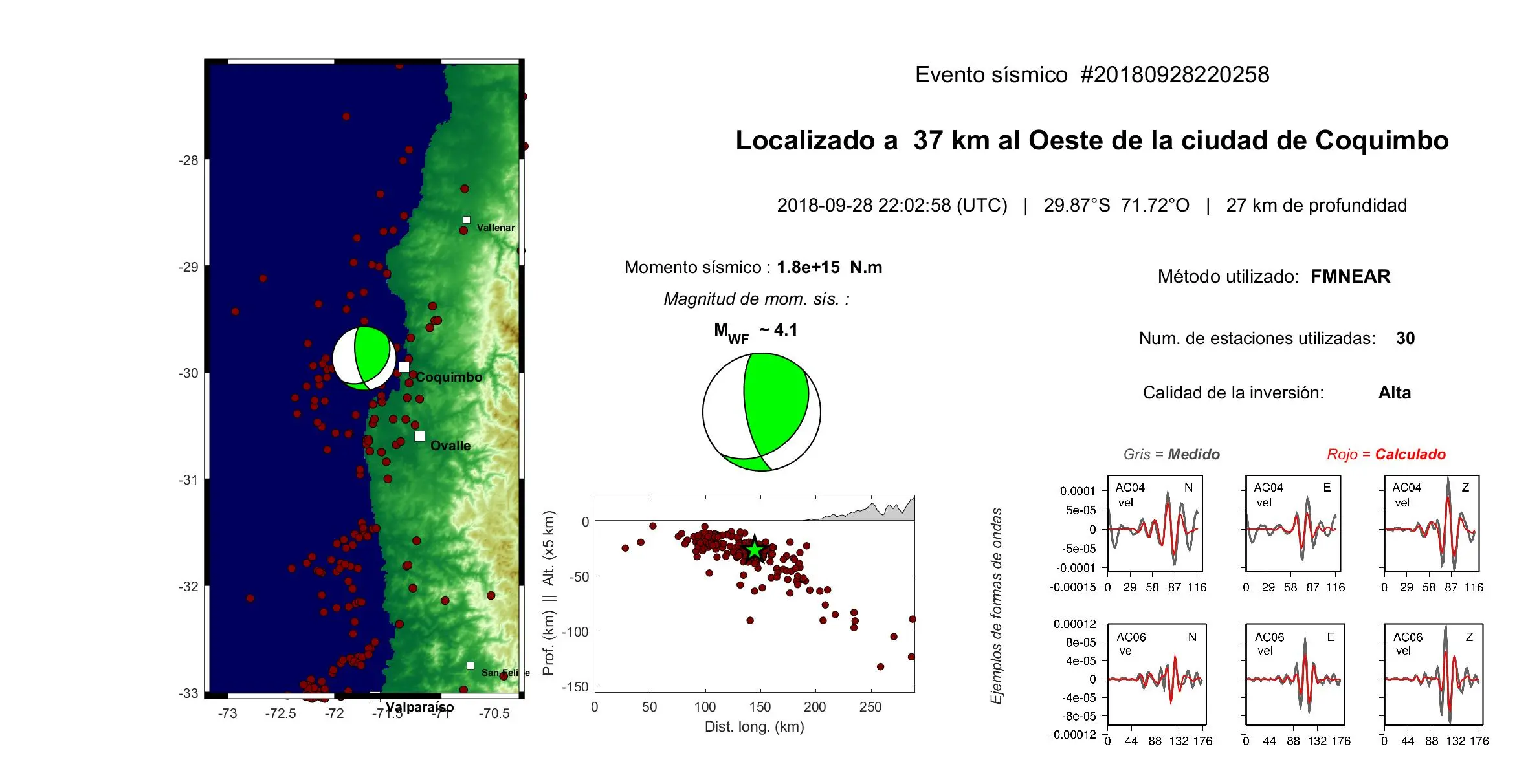This screenshot has width=1539, height=784.
Task: Click the label 'Ejemplos de formas de ondas'
Action: click(x=996, y=606)
